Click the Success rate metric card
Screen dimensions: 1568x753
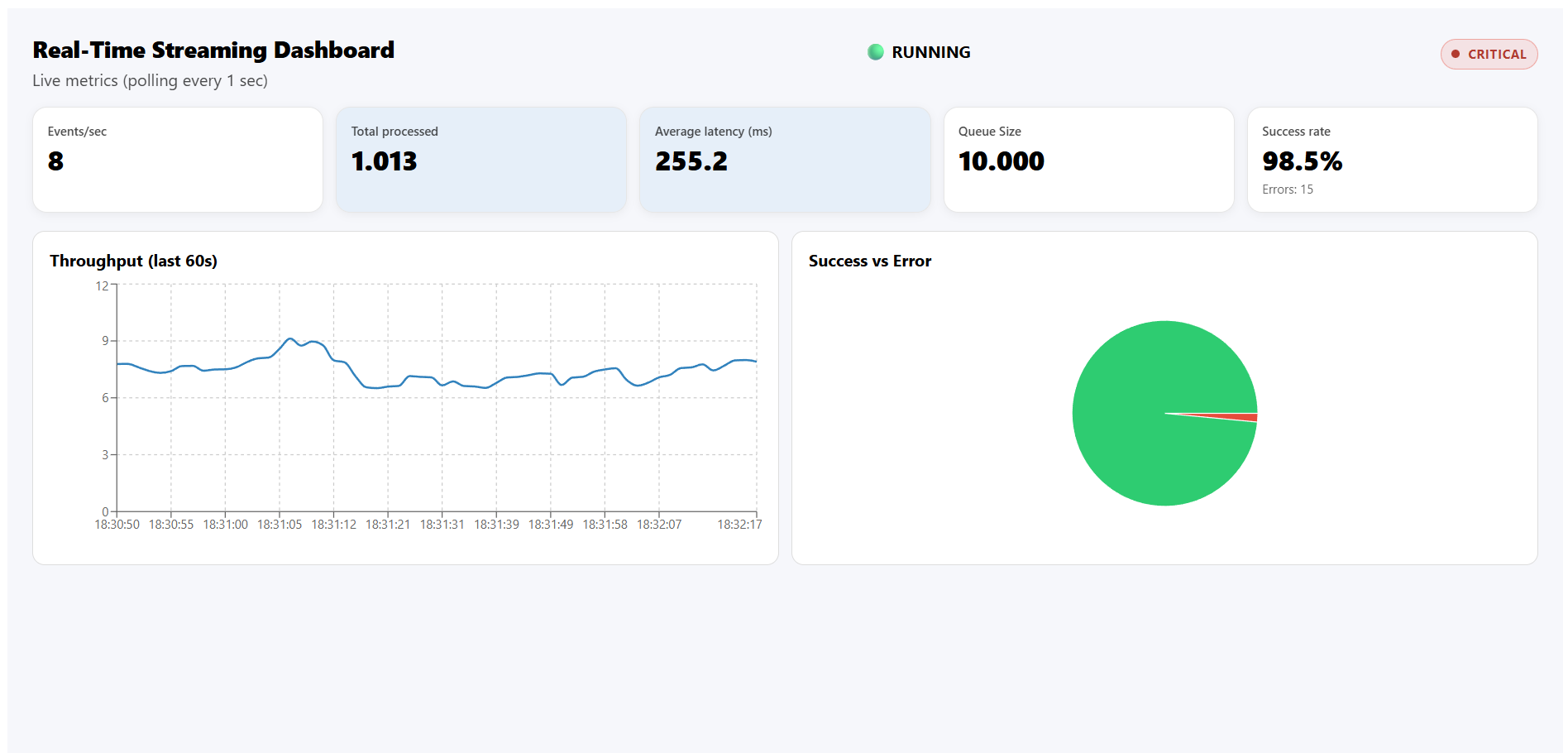coord(1393,159)
